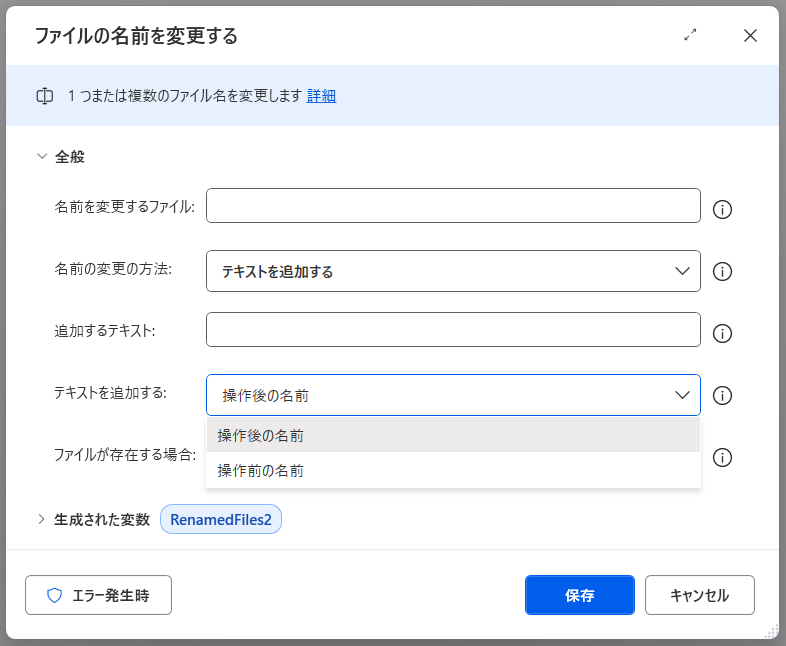Click info icon beside 名前を変更するファイル field
The height and width of the screenshot is (646, 786).
pos(722,209)
